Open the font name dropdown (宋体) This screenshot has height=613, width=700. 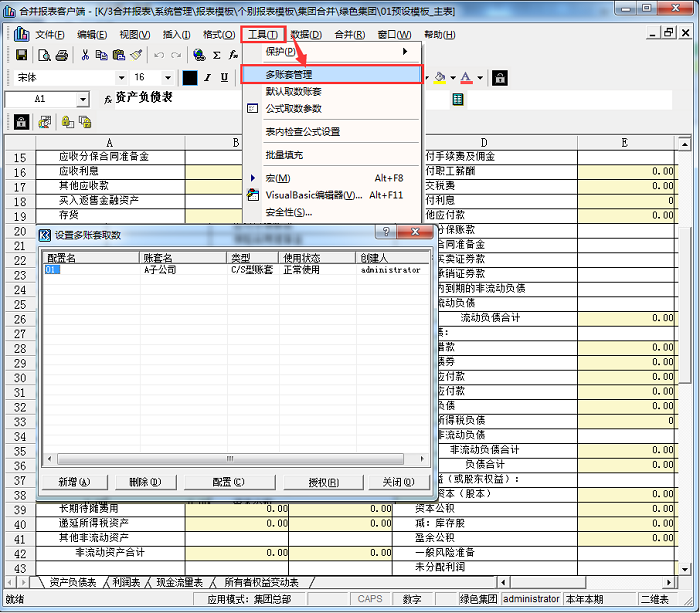point(121,78)
